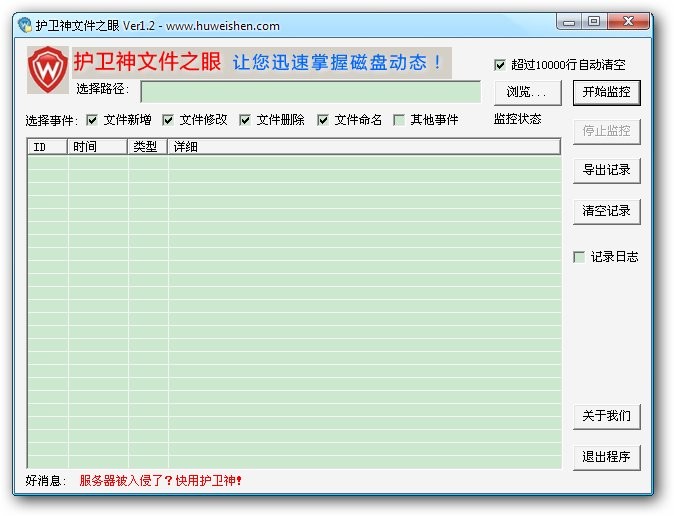Exit with 退出程序 button
This screenshot has height=516, width=674.
coord(607,458)
